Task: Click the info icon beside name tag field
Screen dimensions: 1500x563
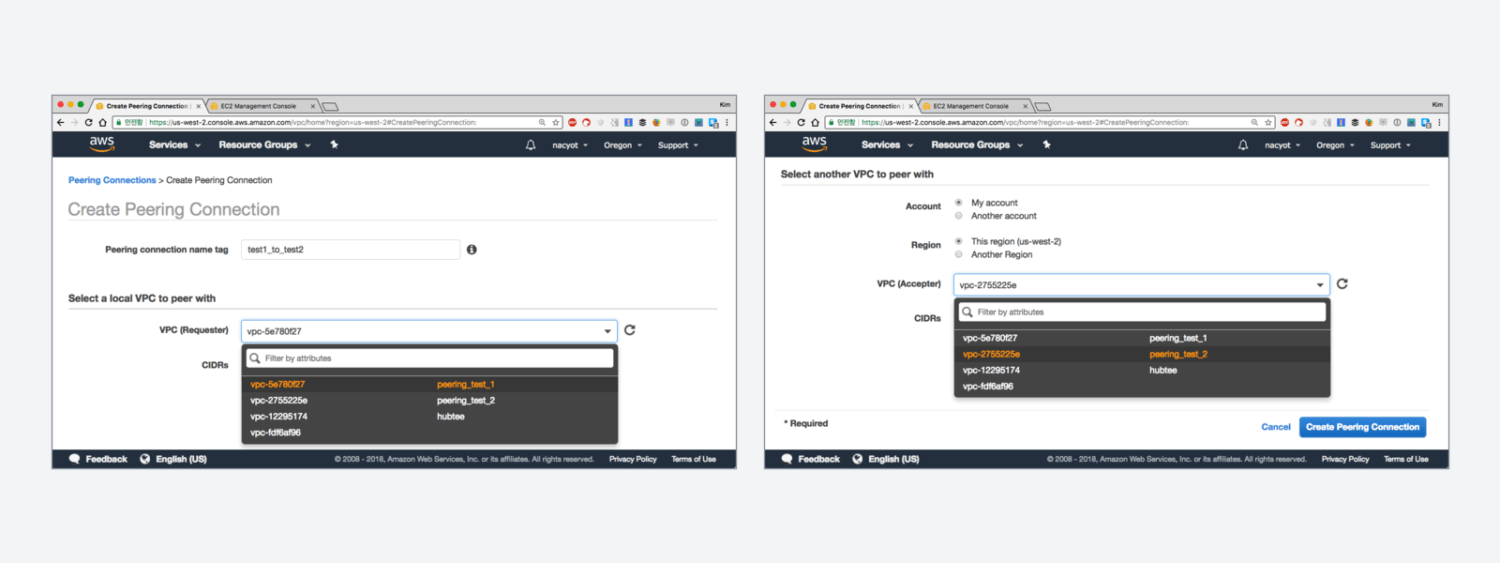Action: coord(472,249)
